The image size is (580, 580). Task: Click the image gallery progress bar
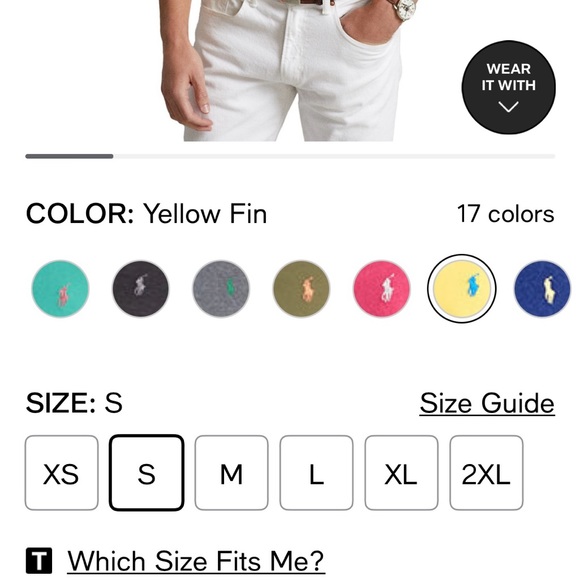(290, 156)
